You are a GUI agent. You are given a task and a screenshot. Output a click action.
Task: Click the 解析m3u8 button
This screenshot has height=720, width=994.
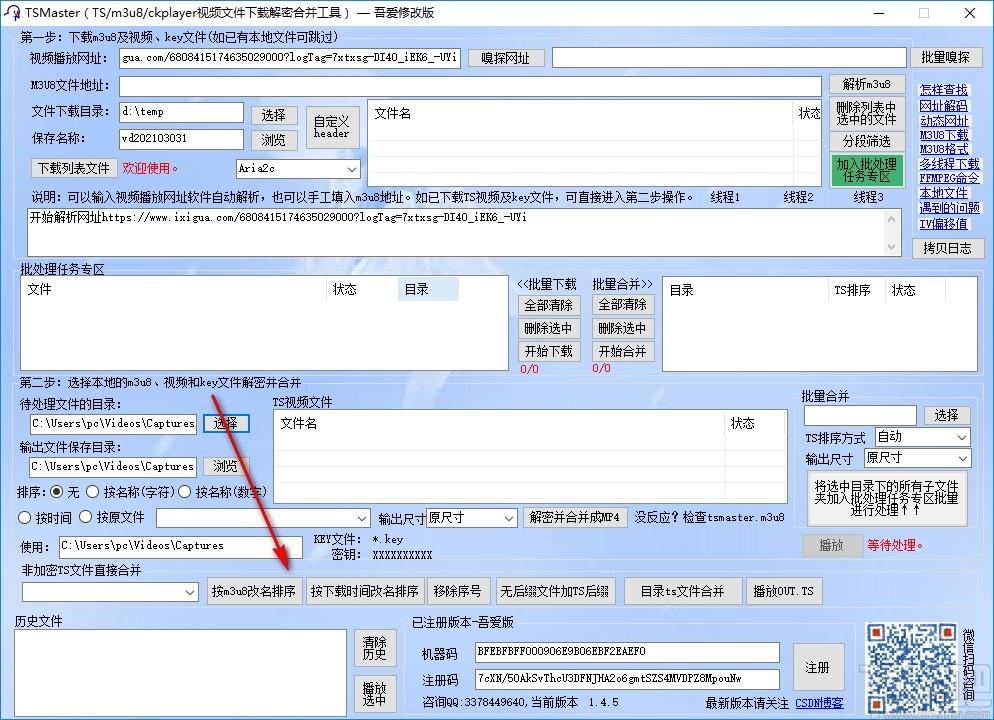click(x=866, y=84)
